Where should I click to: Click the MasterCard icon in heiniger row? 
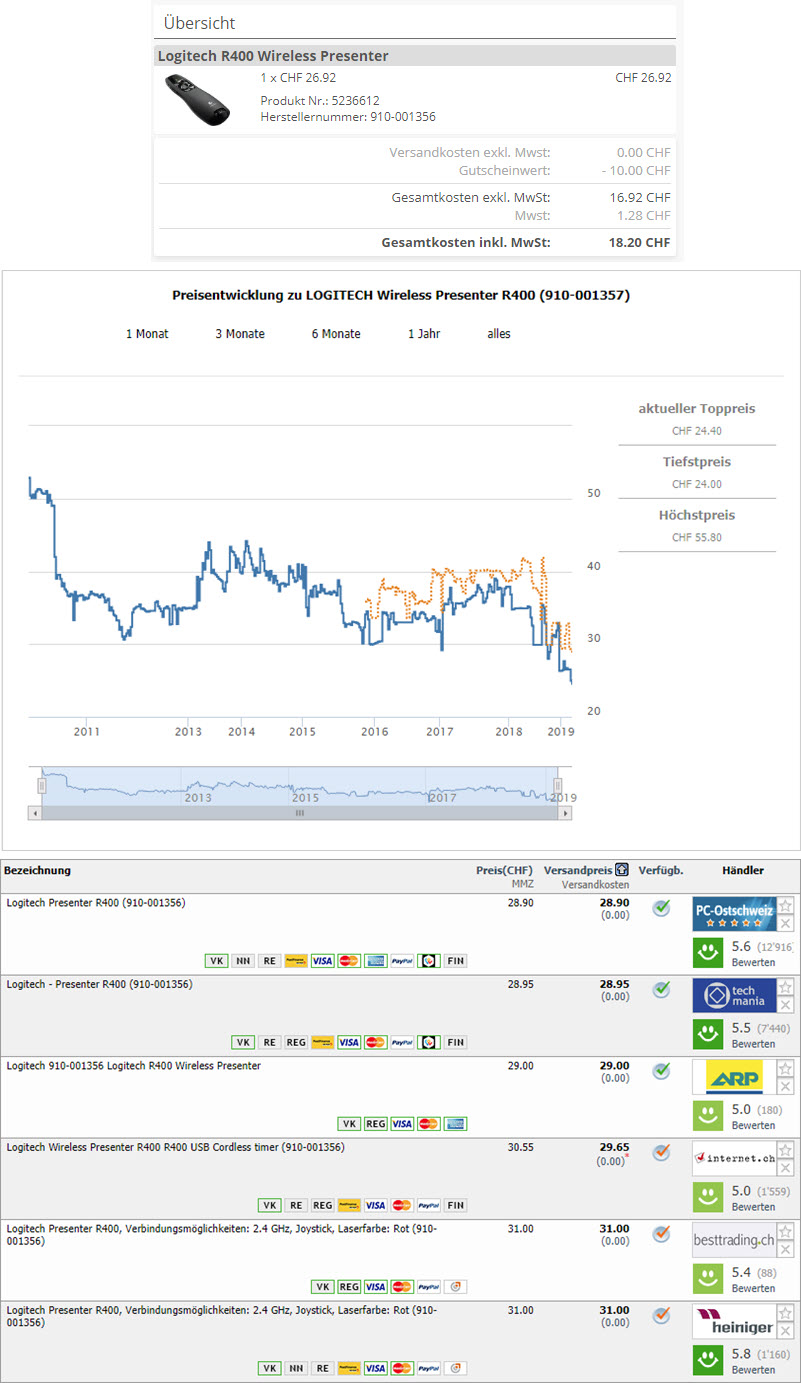click(402, 1368)
